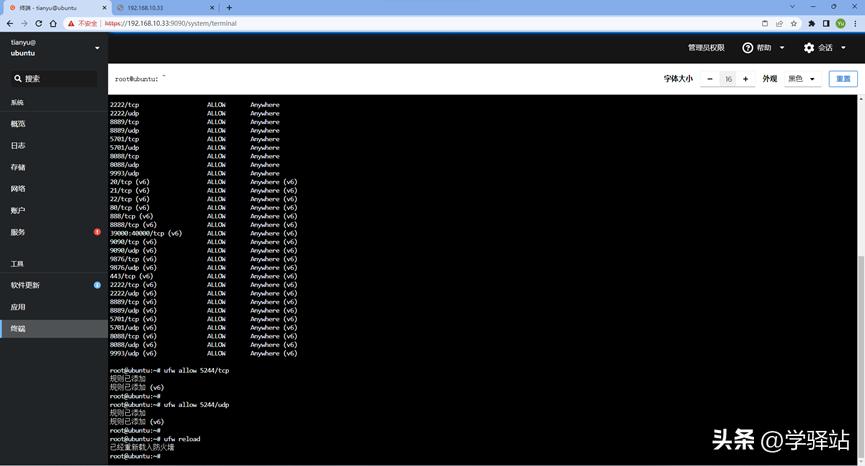
Task: Open the 外观 appearance 黑色 dropdown
Action: coord(801,79)
